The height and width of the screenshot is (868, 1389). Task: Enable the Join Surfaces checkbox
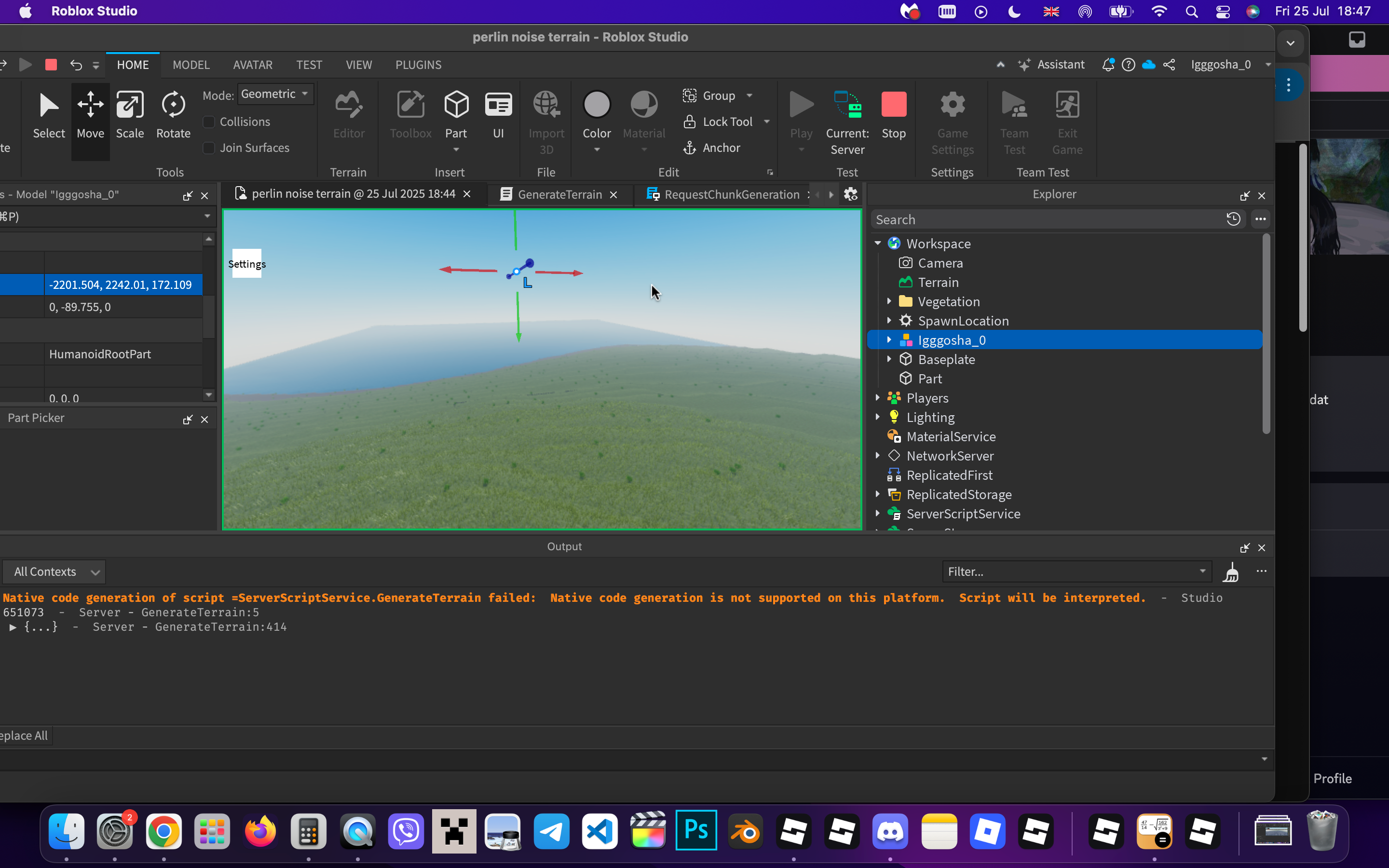[209, 148]
